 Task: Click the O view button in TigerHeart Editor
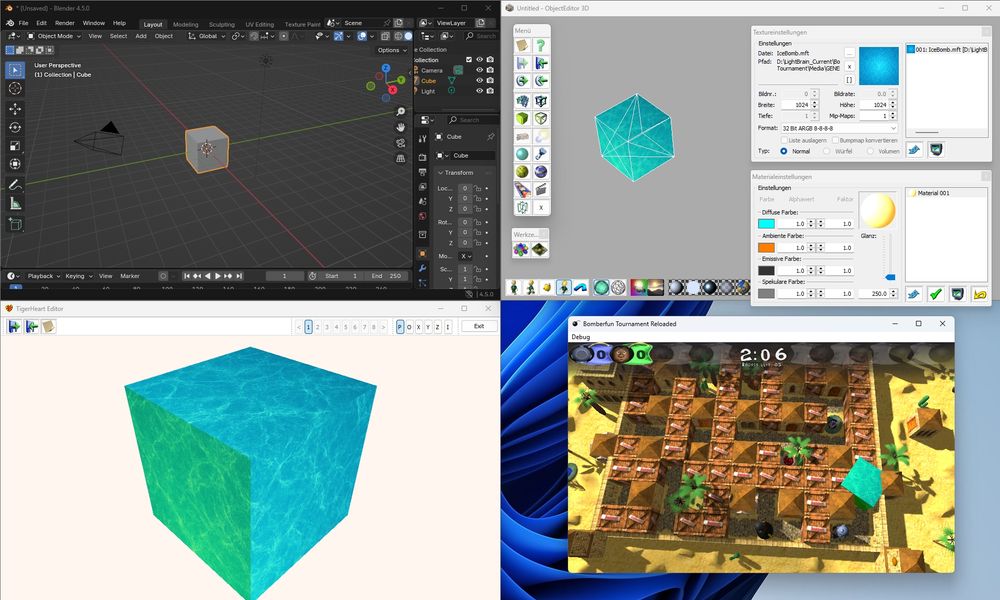coord(409,327)
